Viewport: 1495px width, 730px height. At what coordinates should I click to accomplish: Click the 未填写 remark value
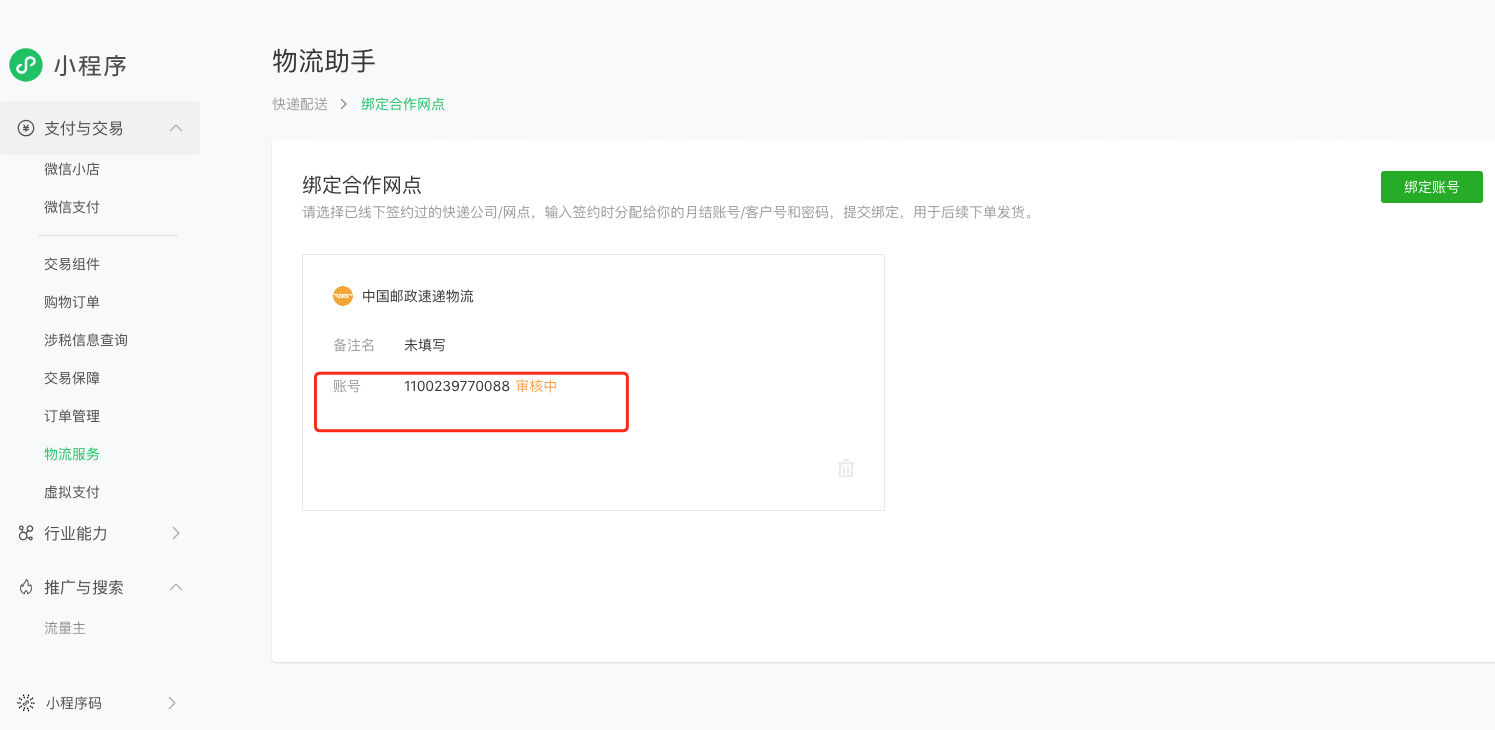pos(425,345)
